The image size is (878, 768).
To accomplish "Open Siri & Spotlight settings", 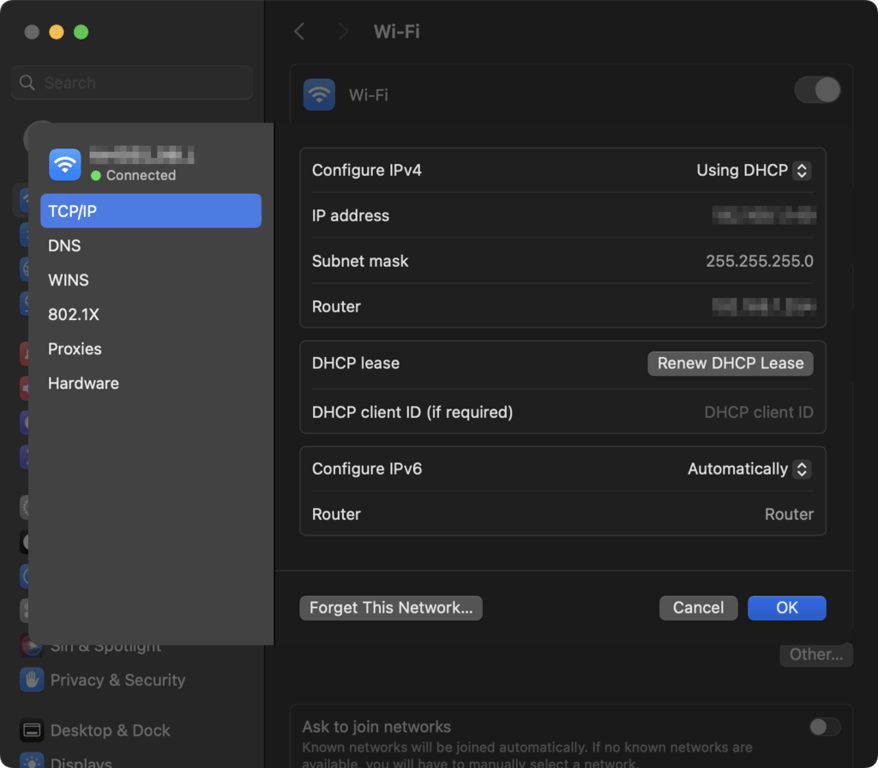I will [x=100, y=645].
